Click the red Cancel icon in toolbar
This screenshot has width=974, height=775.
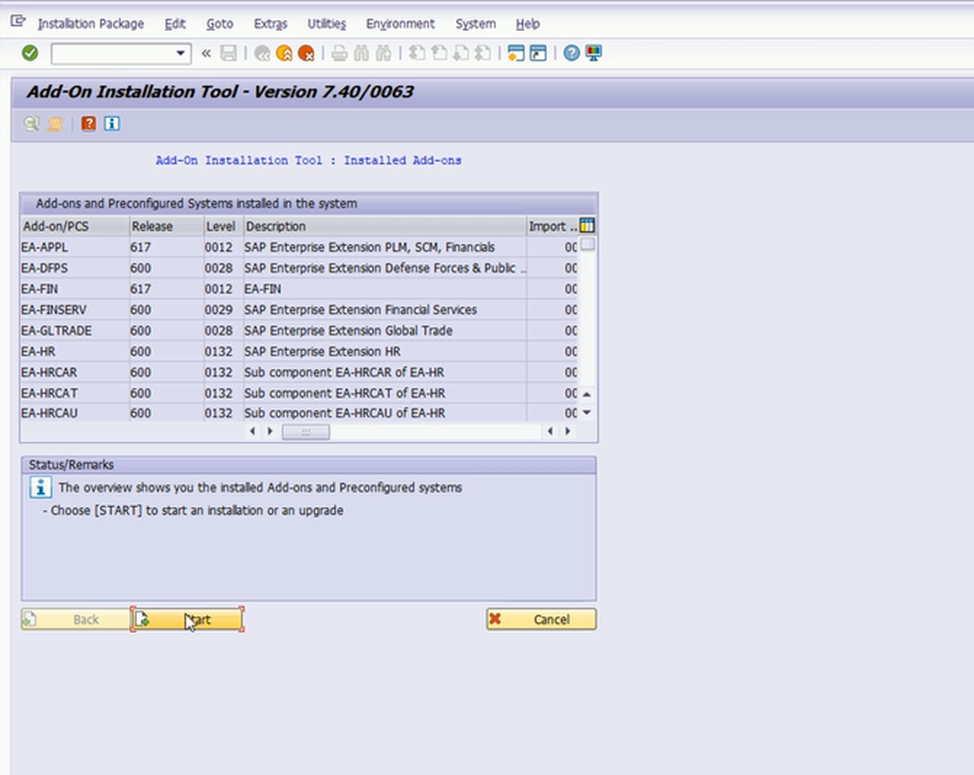coord(306,53)
